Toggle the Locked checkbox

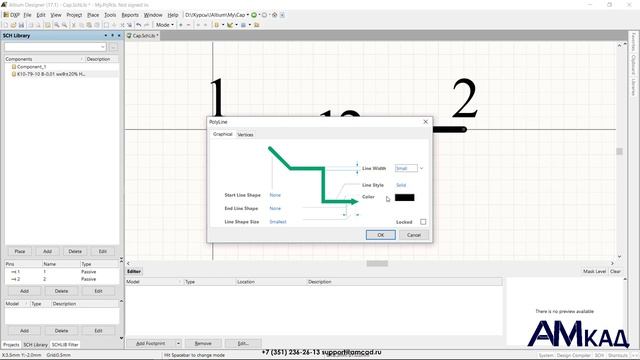click(x=423, y=222)
